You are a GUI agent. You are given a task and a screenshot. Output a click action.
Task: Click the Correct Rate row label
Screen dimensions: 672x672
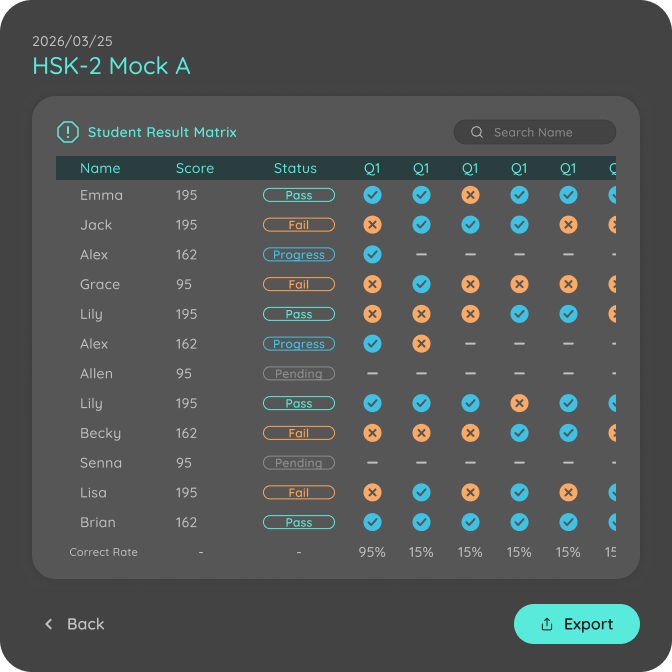[103, 552]
